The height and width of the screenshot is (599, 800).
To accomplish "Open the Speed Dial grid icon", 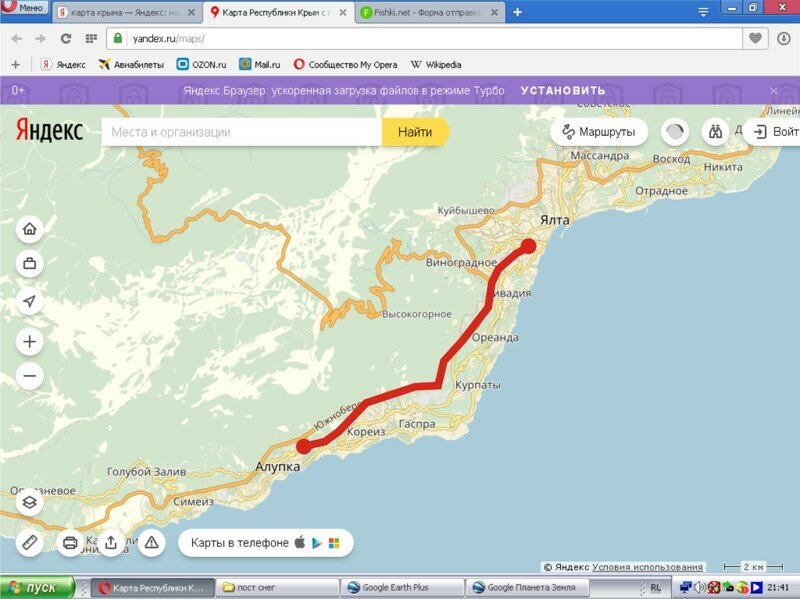I will click(x=91, y=38).
